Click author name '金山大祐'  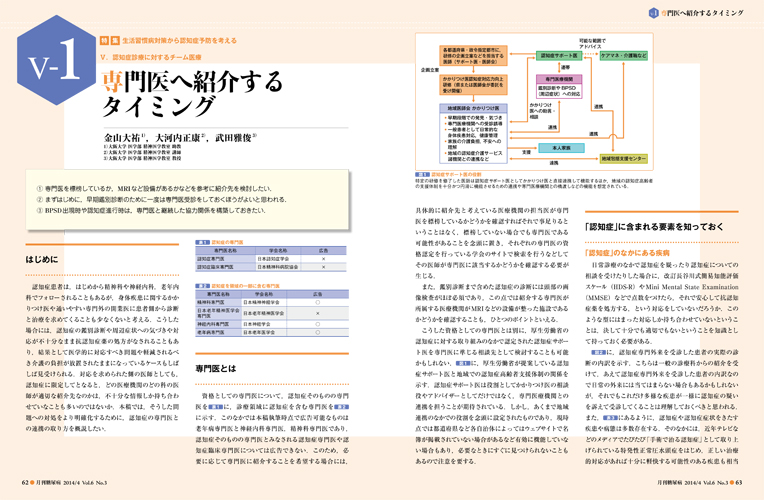[124, 138]
